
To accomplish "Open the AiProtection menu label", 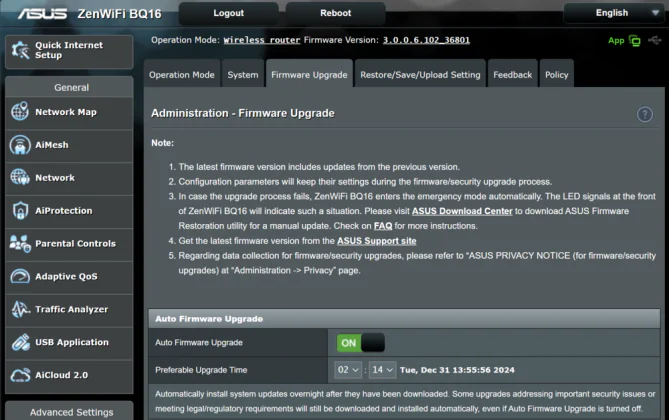I will point(64,210).
